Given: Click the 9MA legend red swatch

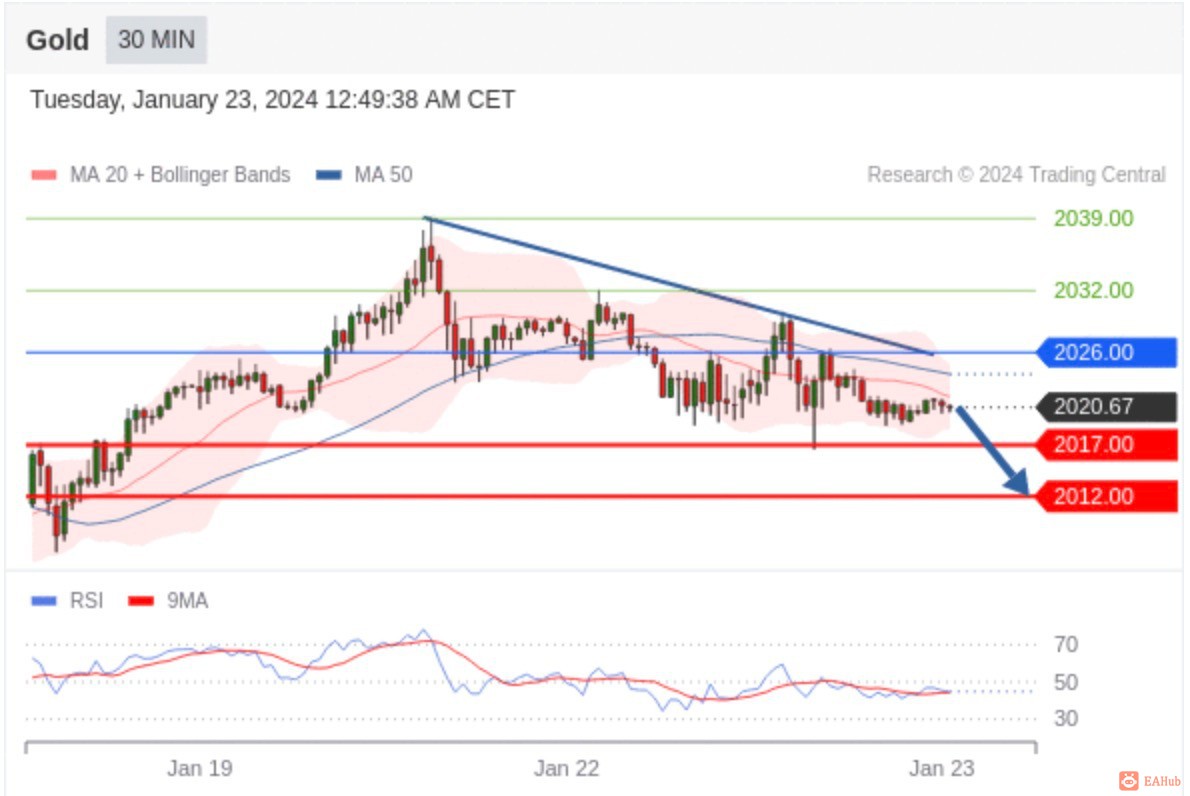Looking at the screenshot, I should 141,601.
